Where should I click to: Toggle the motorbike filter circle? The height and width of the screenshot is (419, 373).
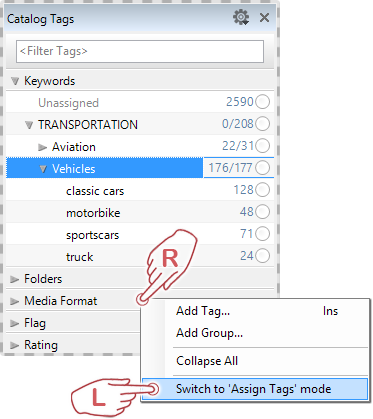click(263, 212)
